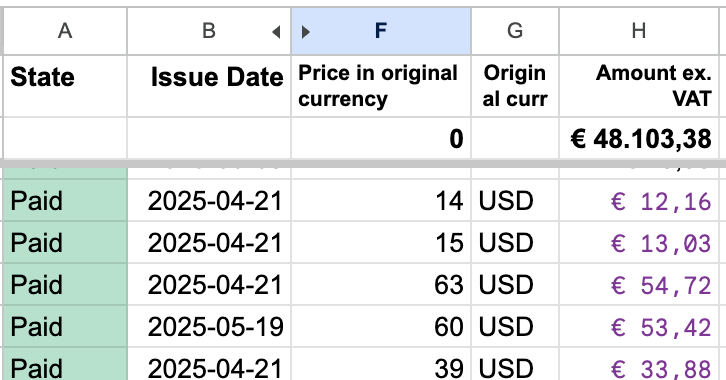The image size is (726, 380).
Task: Select column G header
Action: click(x=515, y=31)
